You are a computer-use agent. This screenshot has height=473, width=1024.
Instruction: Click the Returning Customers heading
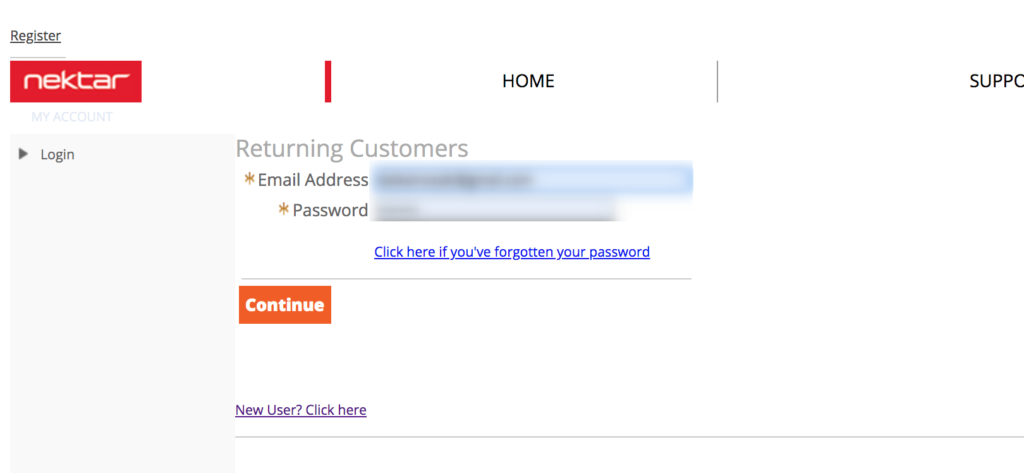pos(352,149)
